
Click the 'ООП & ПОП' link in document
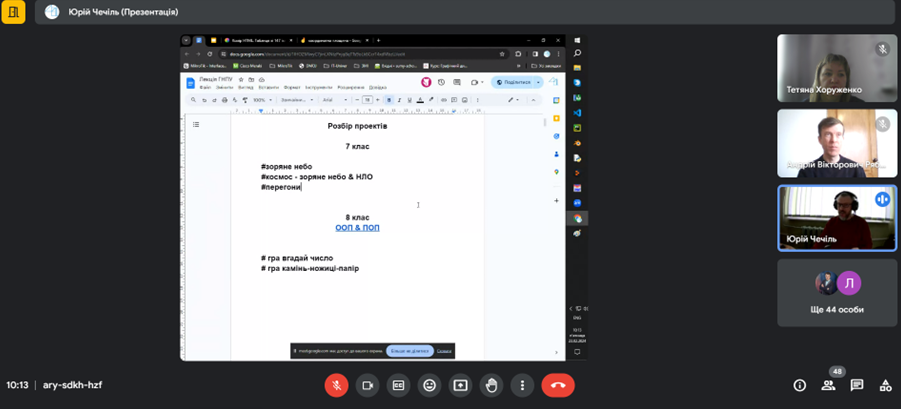357,228
